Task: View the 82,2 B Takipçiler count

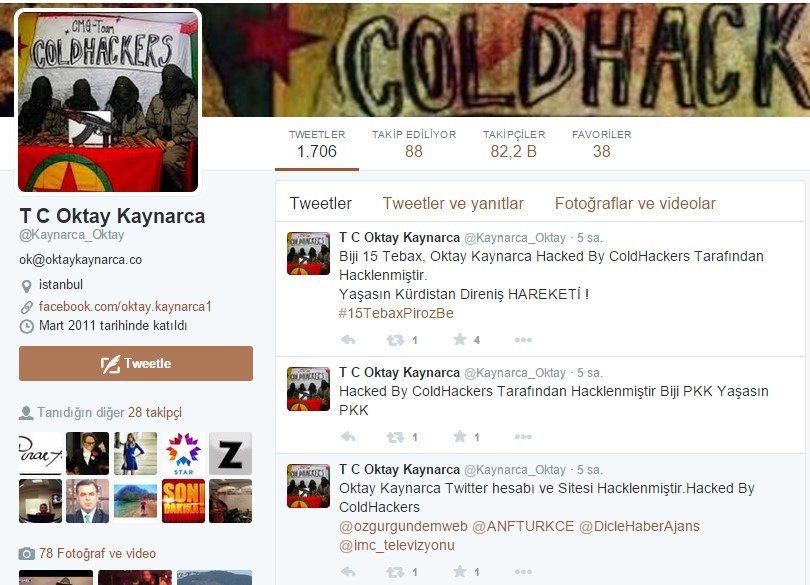Action: (x=513, y=151)
